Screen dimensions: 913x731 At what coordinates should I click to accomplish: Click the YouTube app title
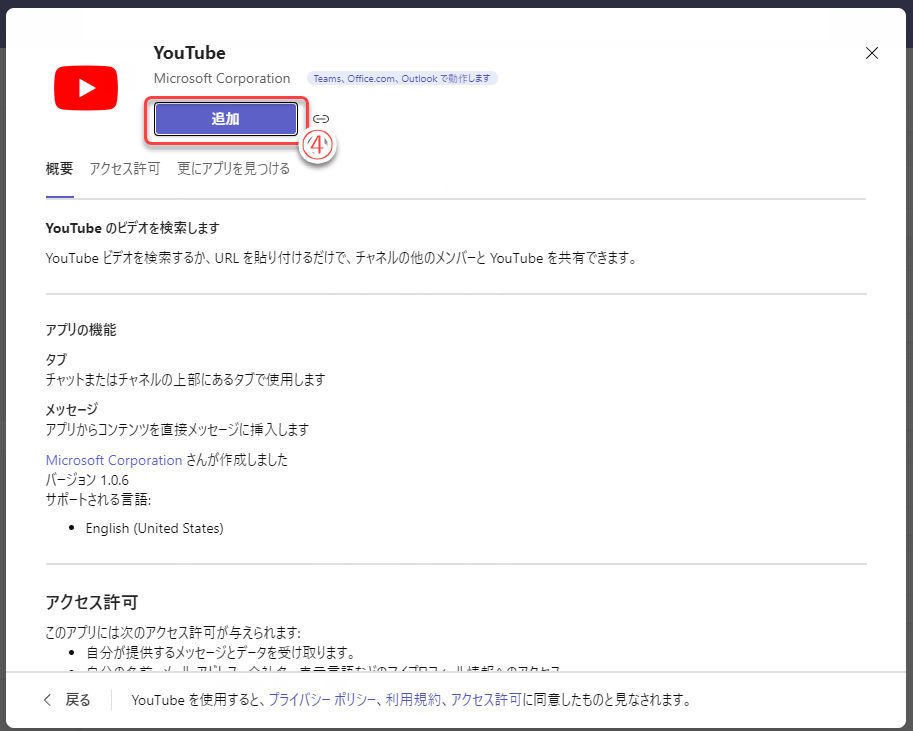[189, 53]
